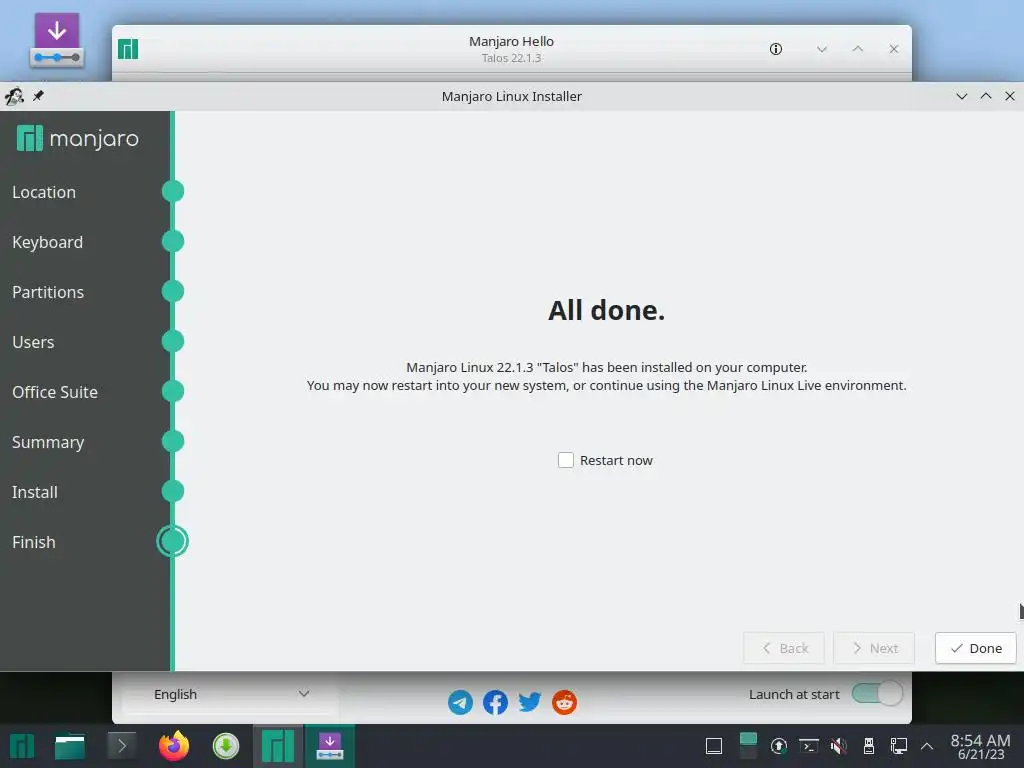Open the terminal launcher in taskbar
Image resolution: width=1024 pixels, height=768 pixels.
[121, 746]
